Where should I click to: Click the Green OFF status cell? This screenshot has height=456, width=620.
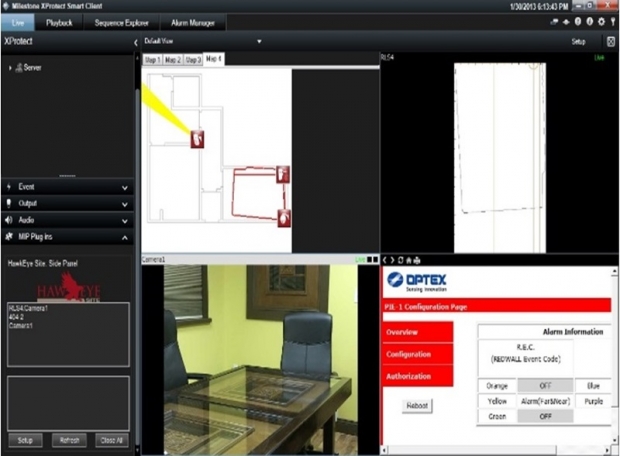point(545,416)
